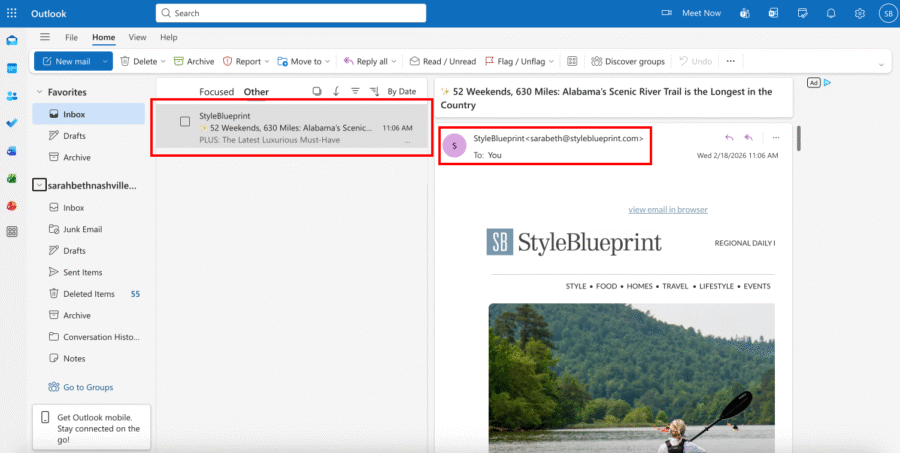The image size is (900, 453).
Task: Open the ribbon overflow ellipsis menu
Action: click(x=731, y=61)
